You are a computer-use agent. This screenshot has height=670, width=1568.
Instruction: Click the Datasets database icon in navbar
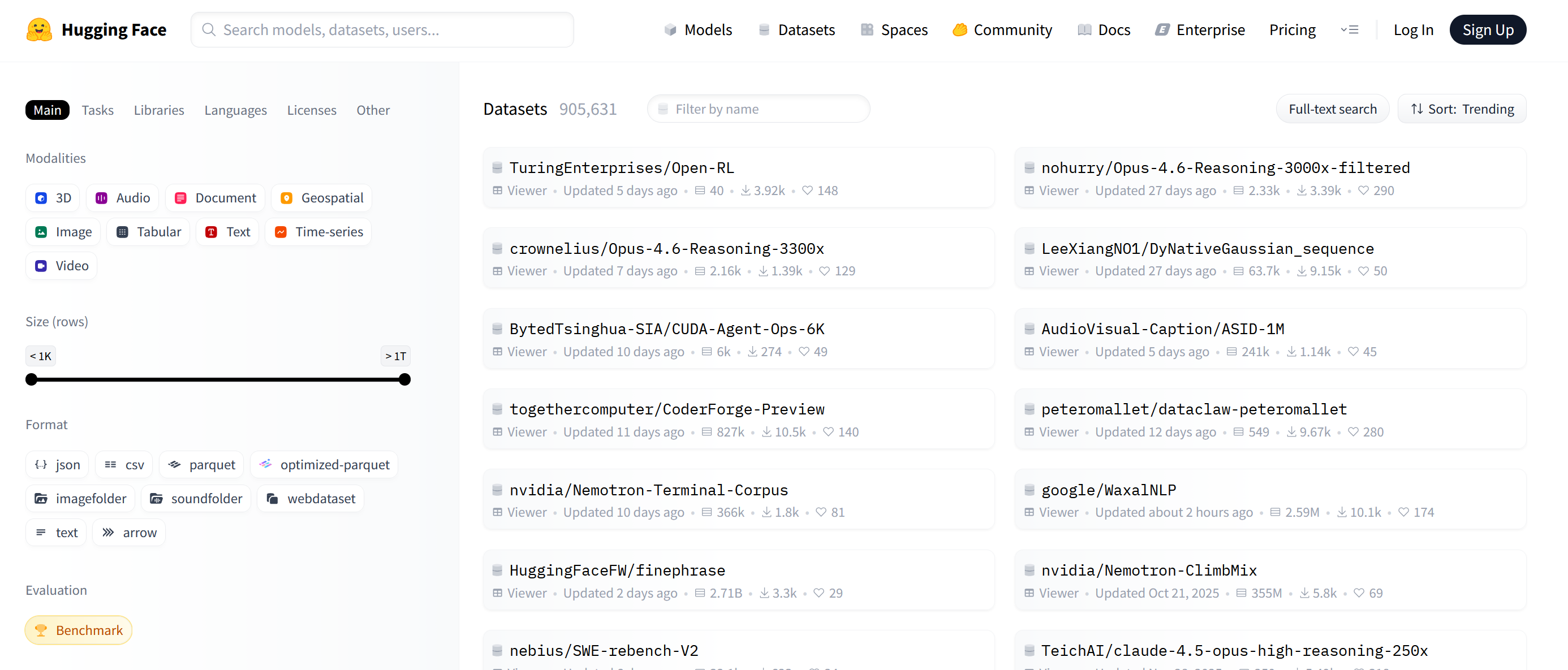click(764, 30)
